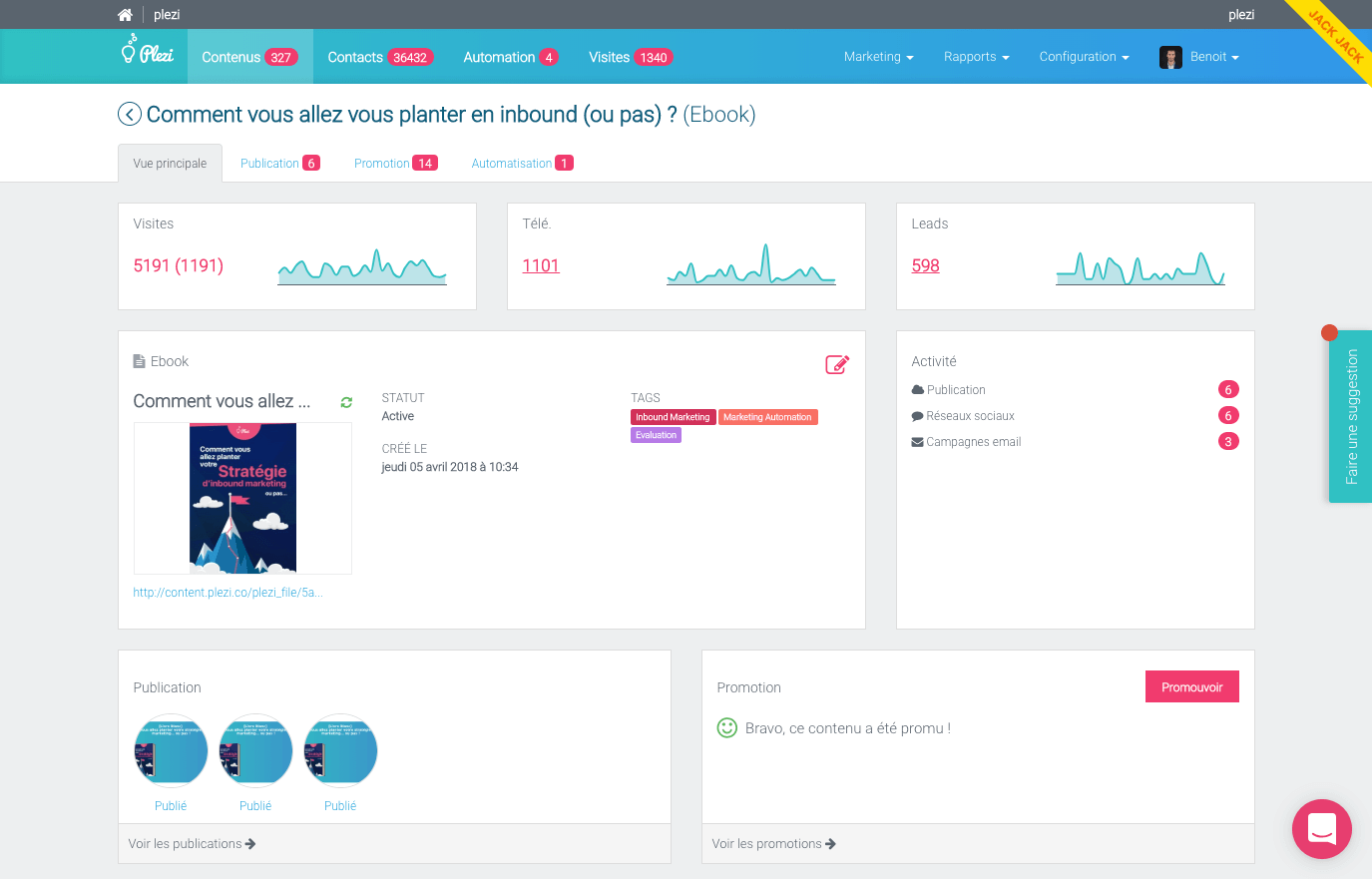Open the Faire une suggestion side tab
Image resolution: width=1372 pixels, height=879 pixels.
coord(1351,416)
